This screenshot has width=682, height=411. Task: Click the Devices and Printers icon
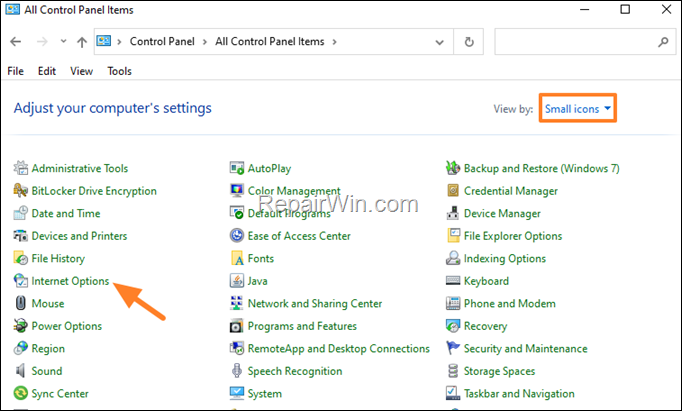pos(20,236)
